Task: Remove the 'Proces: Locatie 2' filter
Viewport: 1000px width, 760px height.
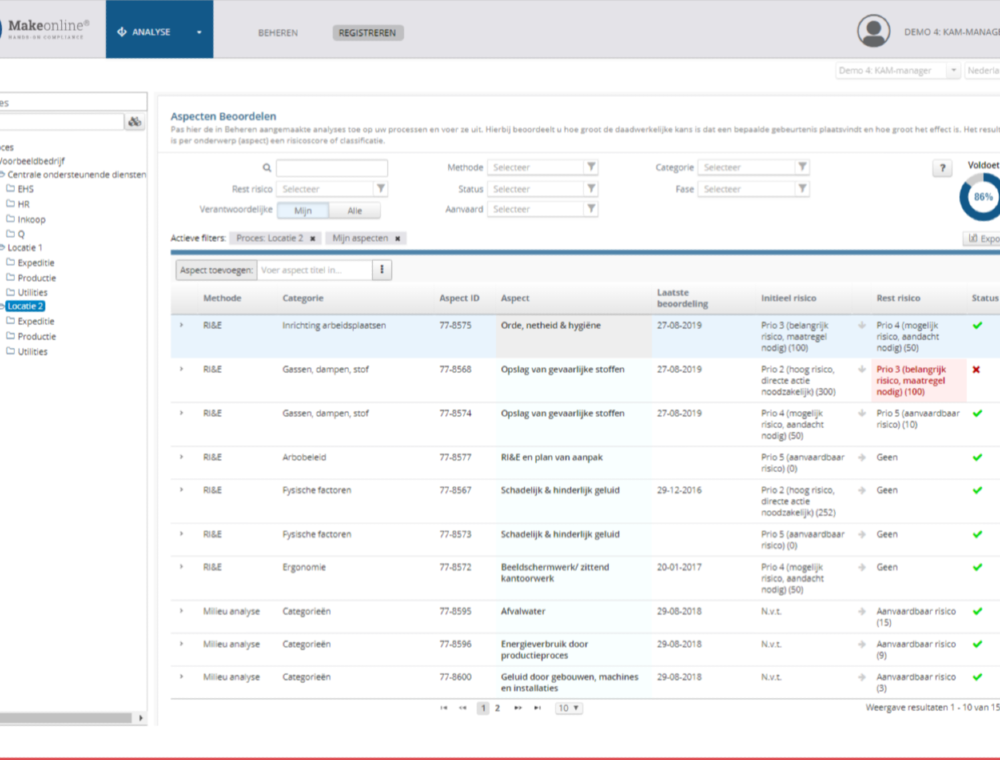Action: pos(312,239)
